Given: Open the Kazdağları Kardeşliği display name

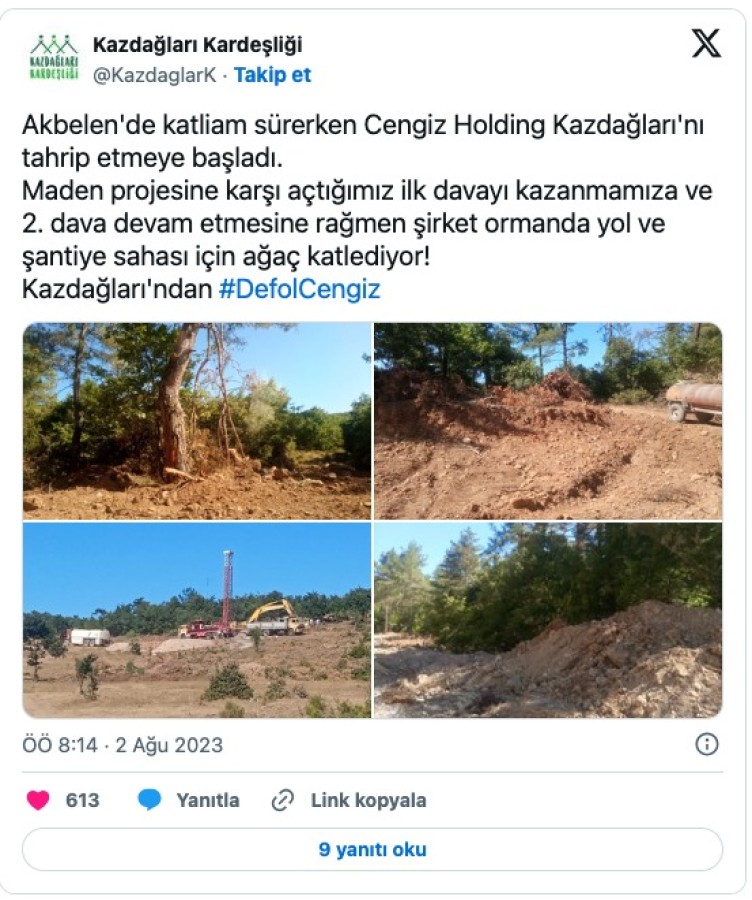Looking at the screenshot, I should tap(197, 44).
